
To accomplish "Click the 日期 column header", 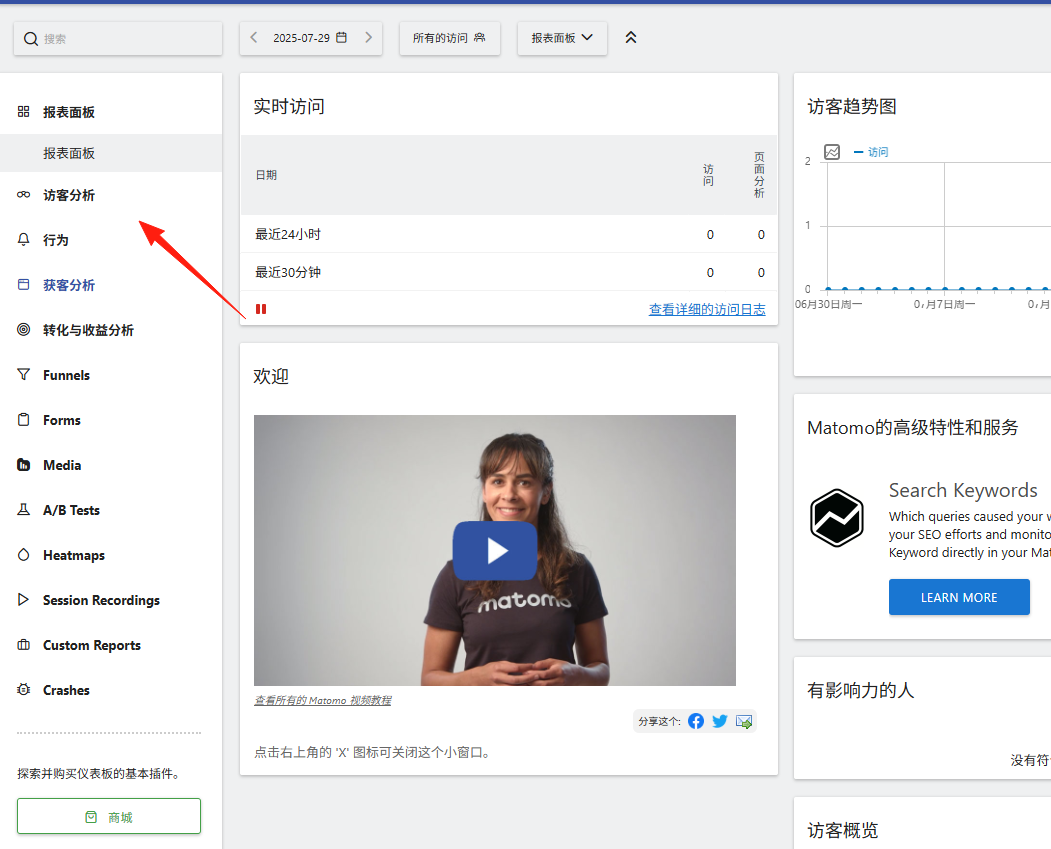I will (266, 175).
